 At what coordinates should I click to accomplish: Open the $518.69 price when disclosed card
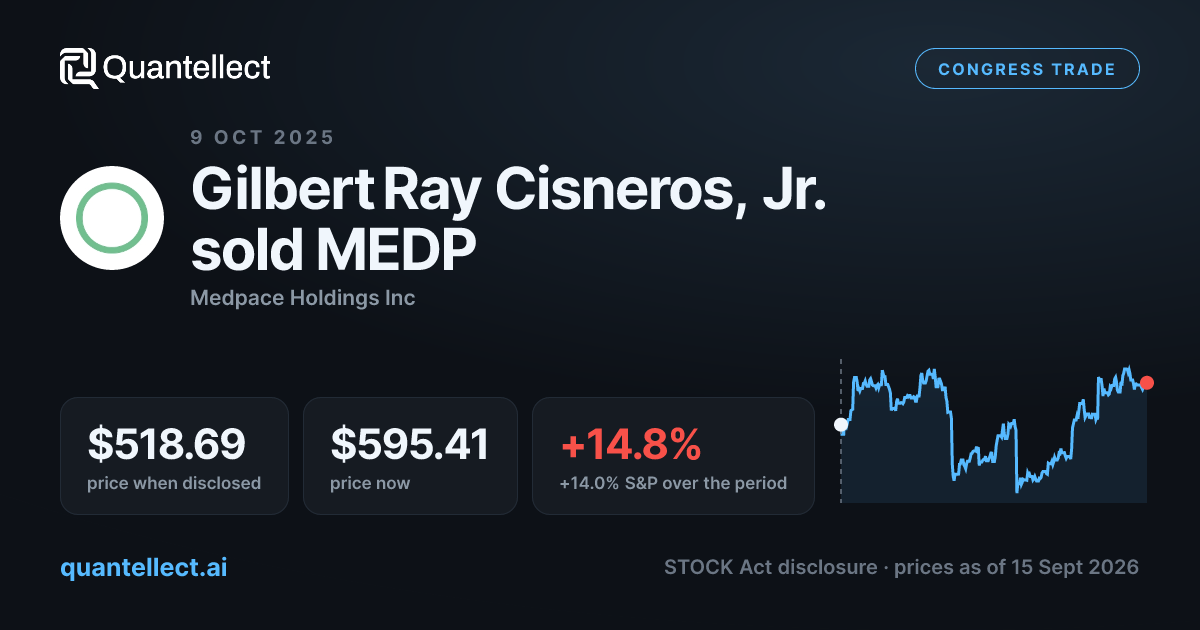click(174, 456)
